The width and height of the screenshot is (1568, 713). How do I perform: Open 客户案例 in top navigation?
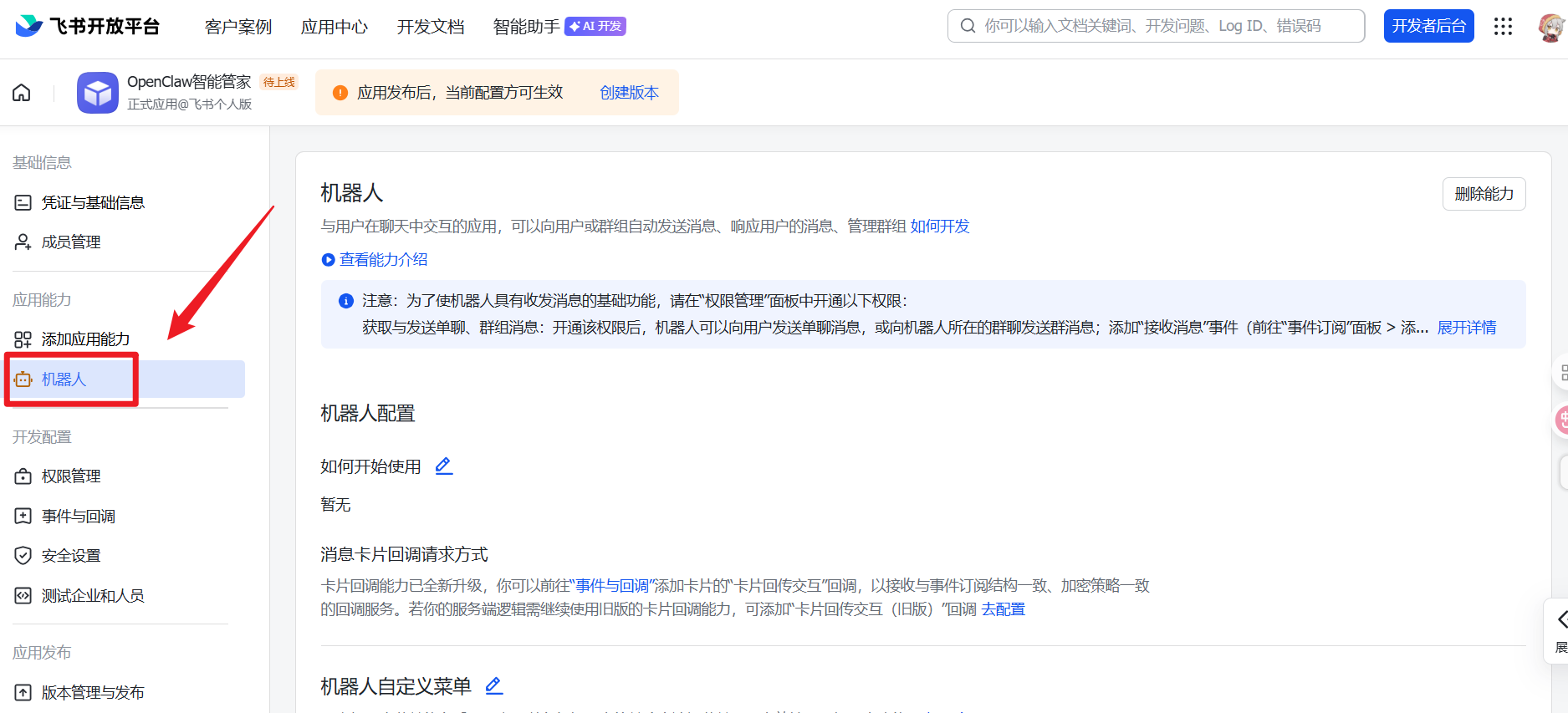coord(238,27)
